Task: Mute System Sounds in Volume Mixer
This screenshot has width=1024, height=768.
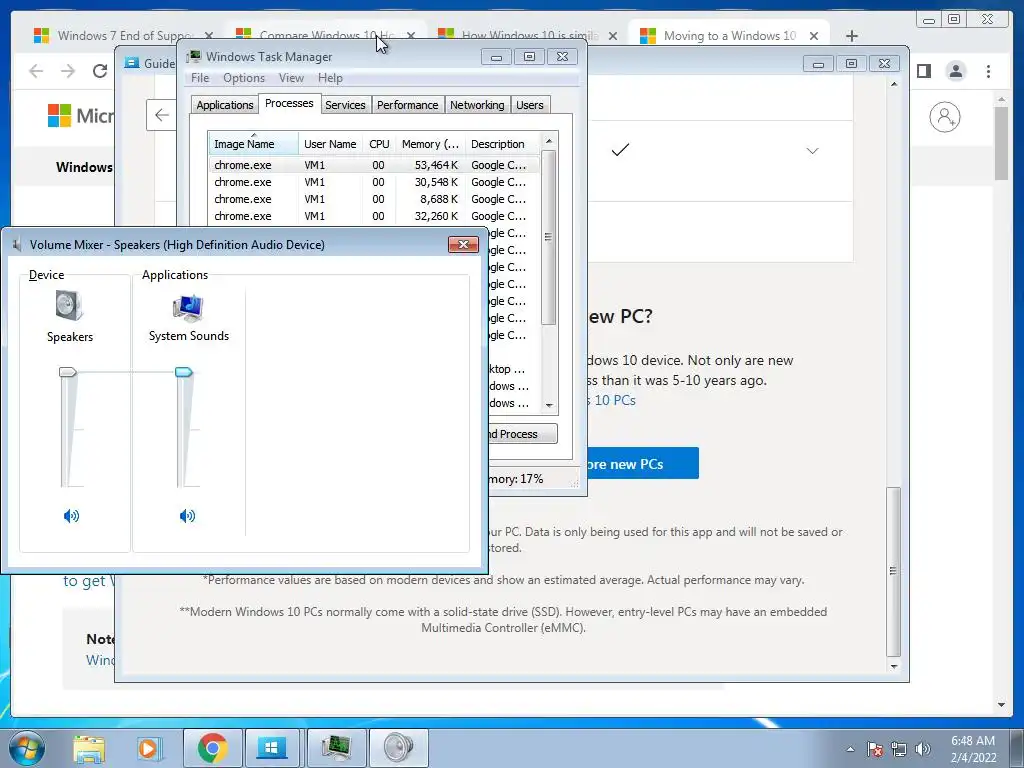Action: [x=187, y=516]
